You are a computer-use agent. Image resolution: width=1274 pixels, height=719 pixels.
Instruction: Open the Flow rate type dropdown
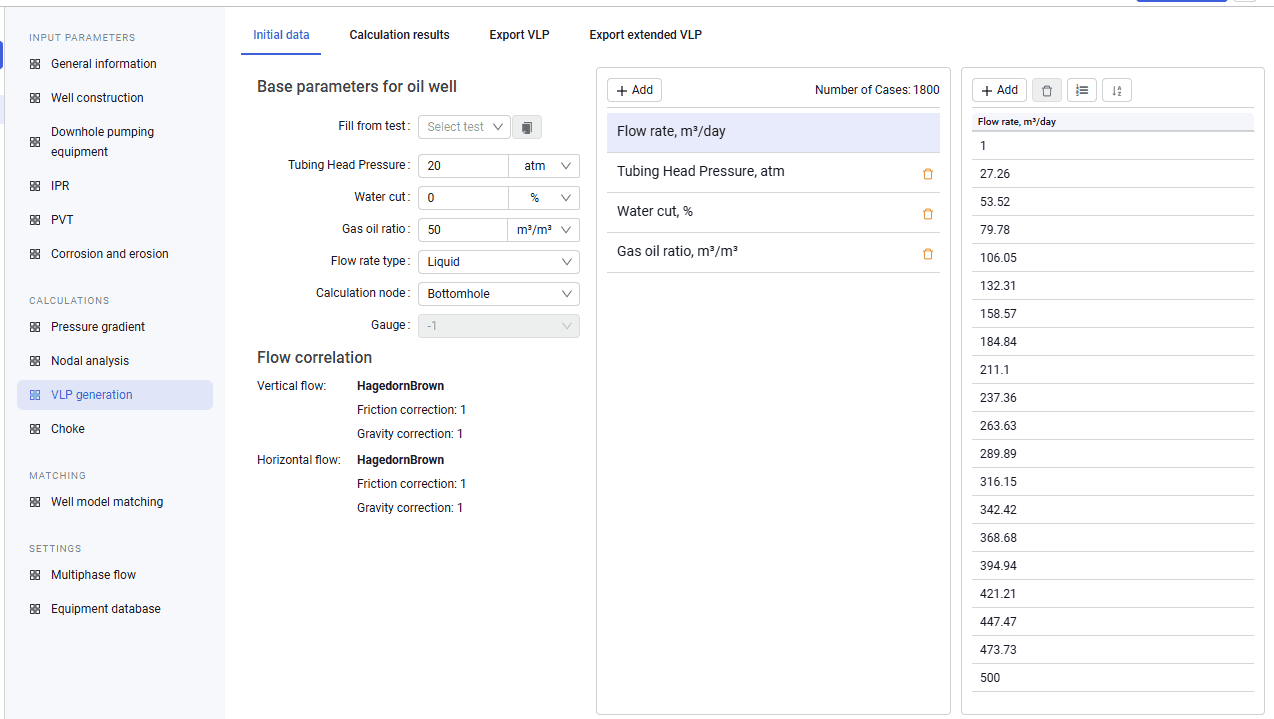pos(498,262)
